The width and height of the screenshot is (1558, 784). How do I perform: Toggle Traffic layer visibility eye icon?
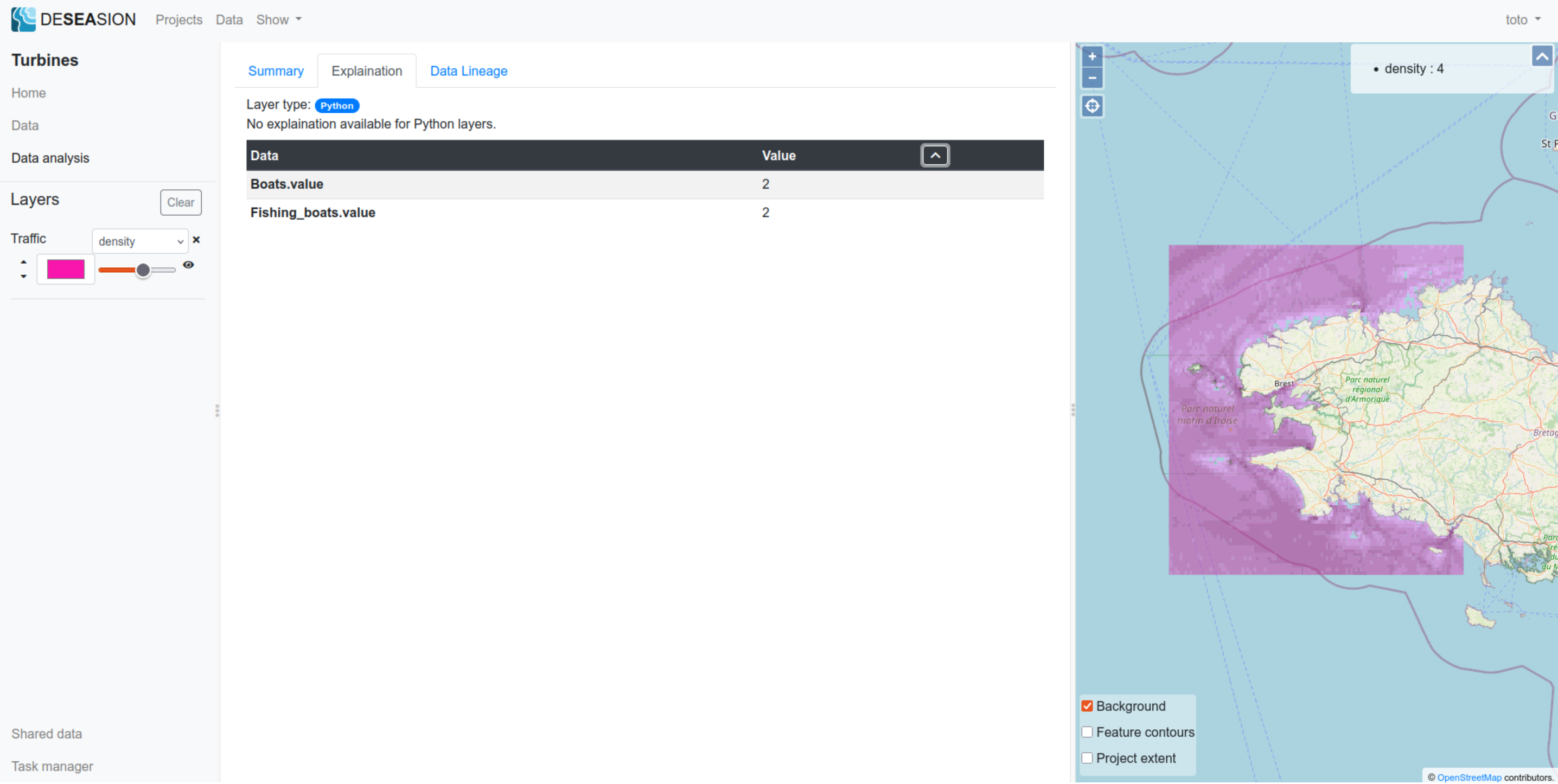coord(188,265)
